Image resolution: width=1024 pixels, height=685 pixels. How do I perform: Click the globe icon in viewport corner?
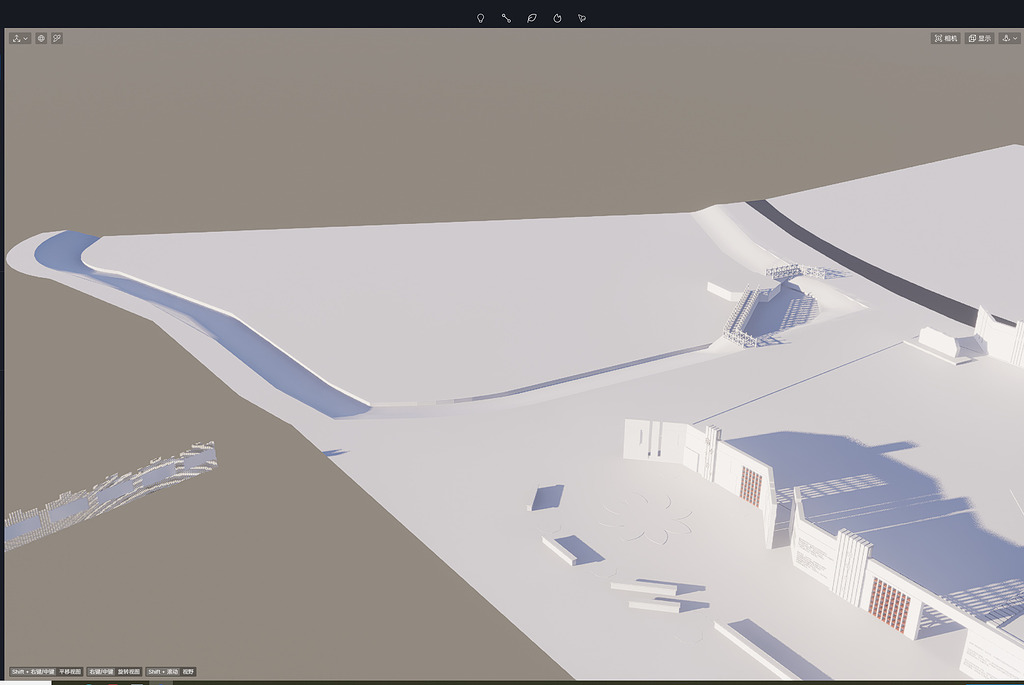click(41, 38)
